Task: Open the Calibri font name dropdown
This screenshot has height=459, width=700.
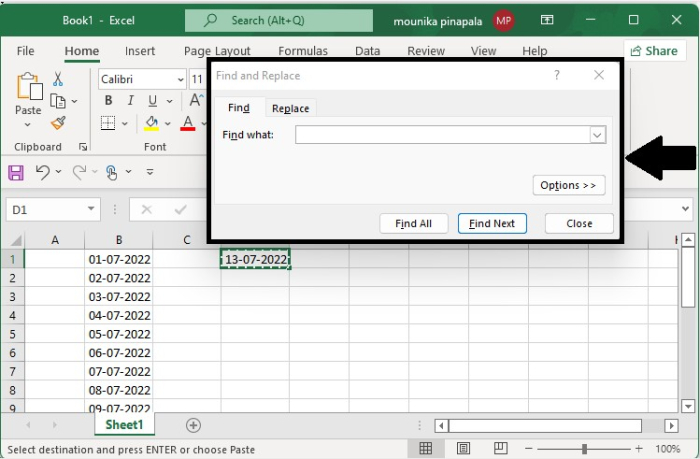Action: (180, 79)
